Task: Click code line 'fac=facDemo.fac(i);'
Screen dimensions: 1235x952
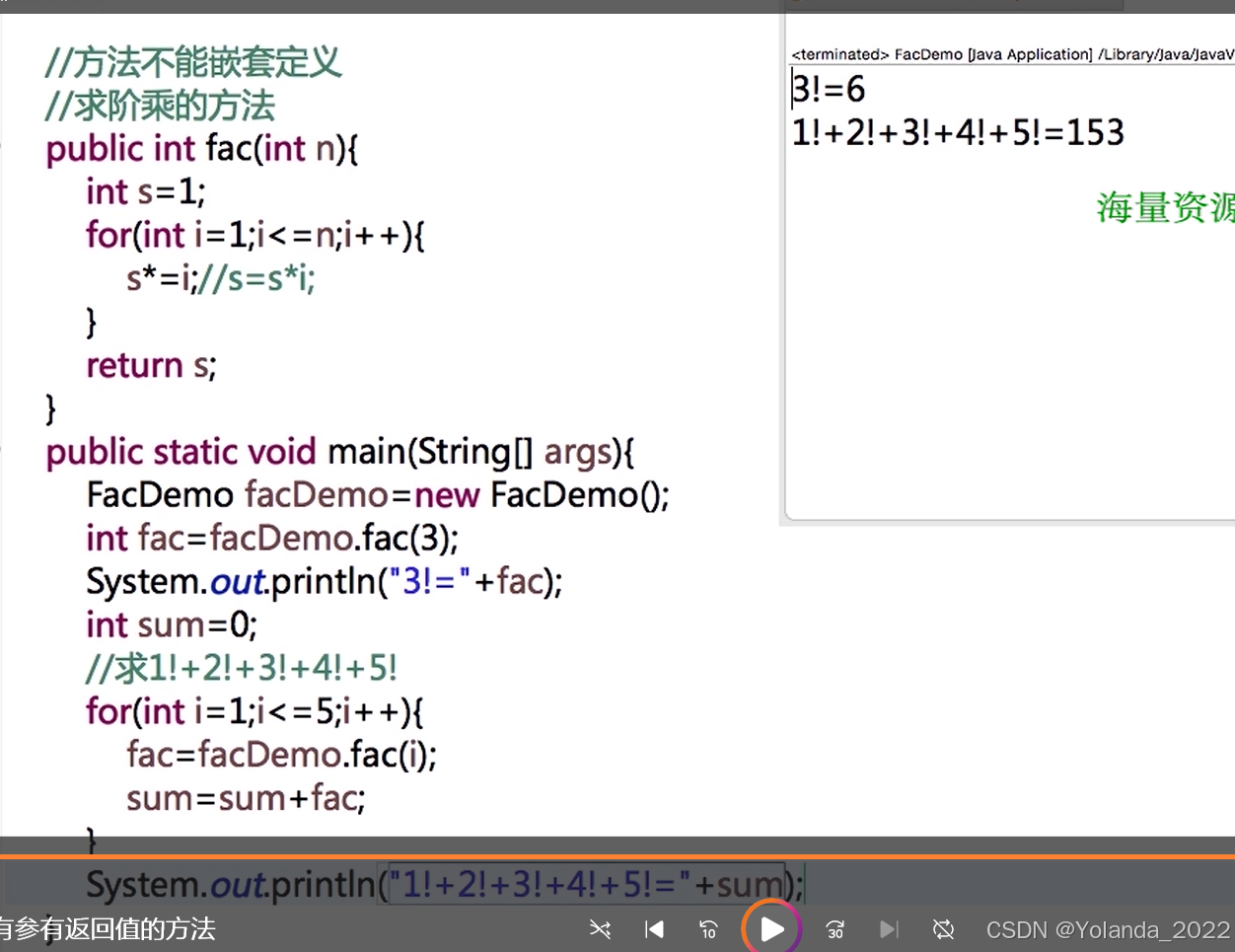Action: pyautogui.click(x=282, y=755)
